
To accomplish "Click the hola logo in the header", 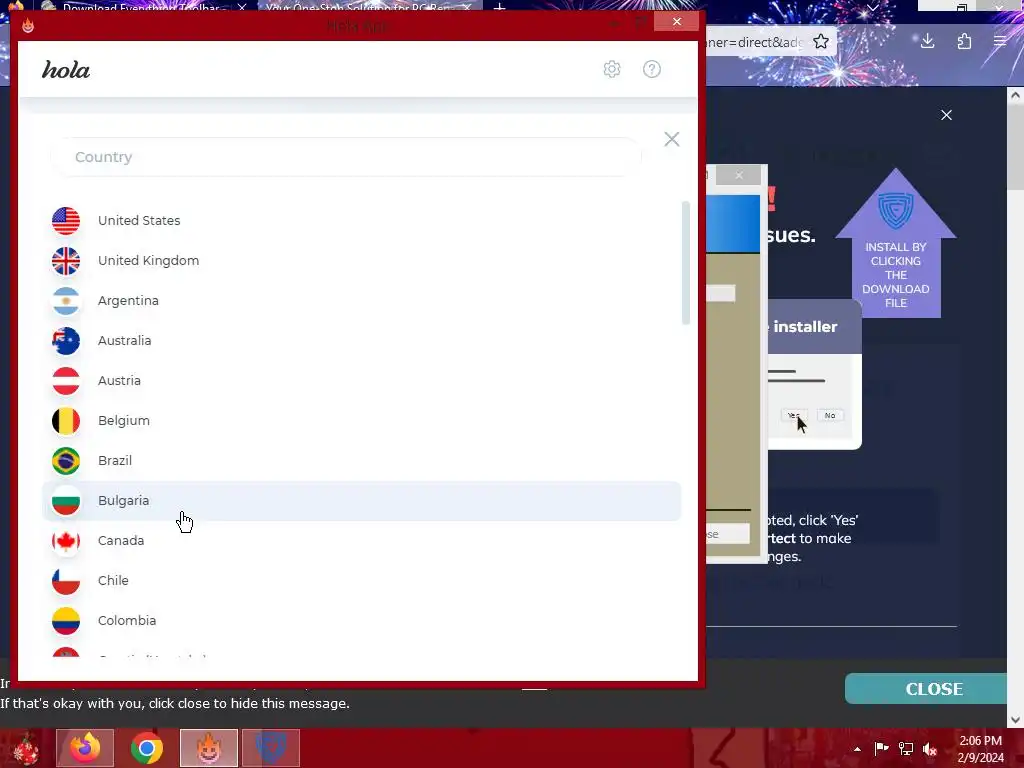I will pos(66,69).
